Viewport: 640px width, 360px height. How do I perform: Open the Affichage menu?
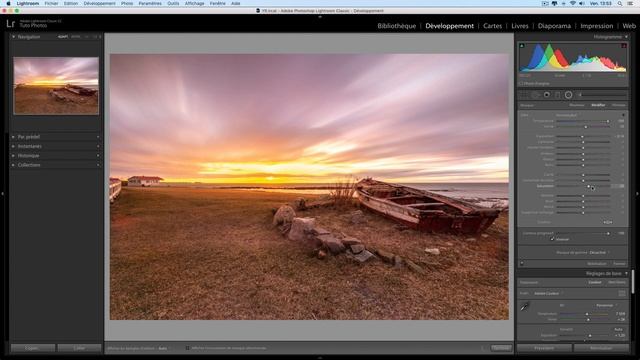click(x=194, y=3)
